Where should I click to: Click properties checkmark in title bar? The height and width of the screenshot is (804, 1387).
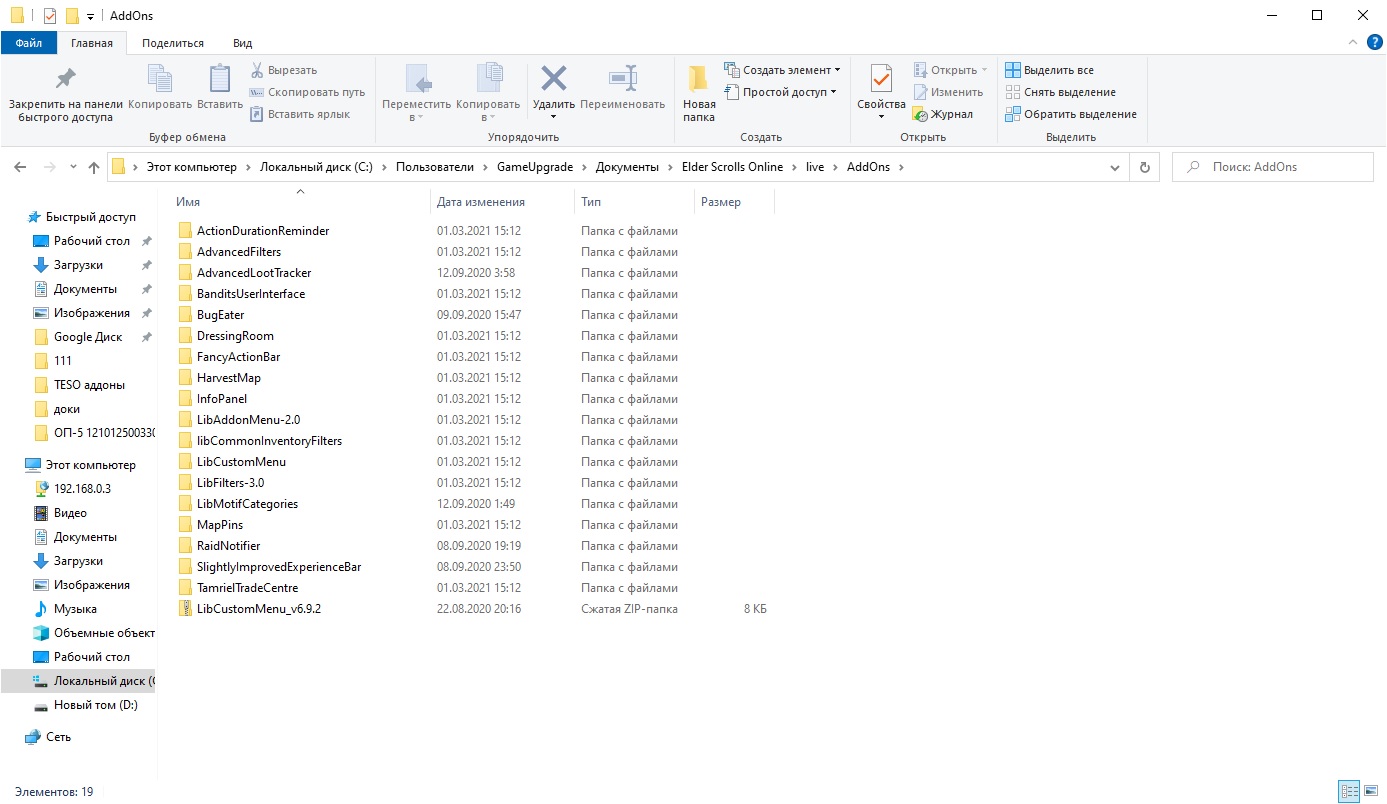tap(50, 16)
